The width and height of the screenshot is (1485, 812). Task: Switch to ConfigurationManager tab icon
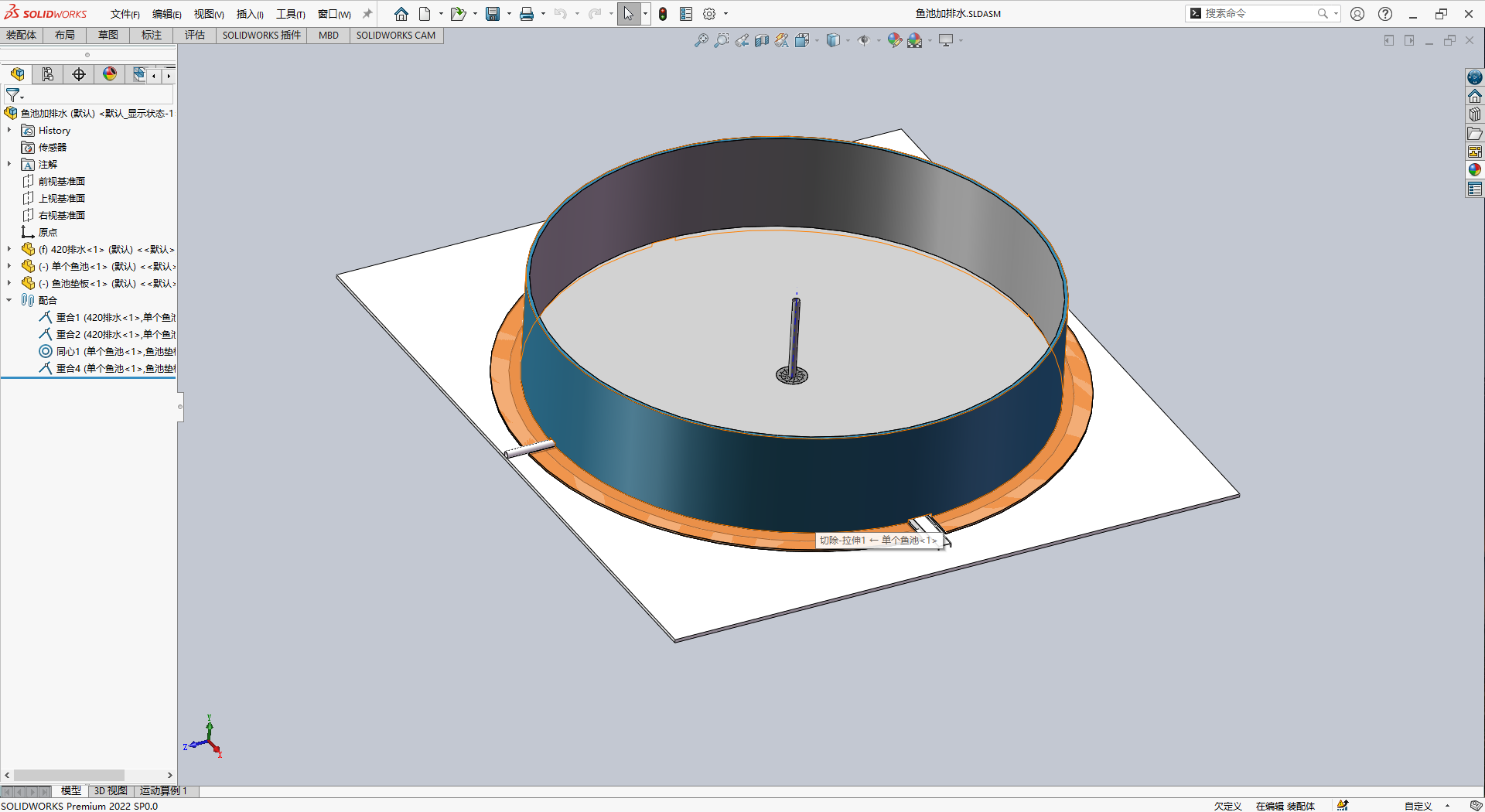(x=48, y=74)
